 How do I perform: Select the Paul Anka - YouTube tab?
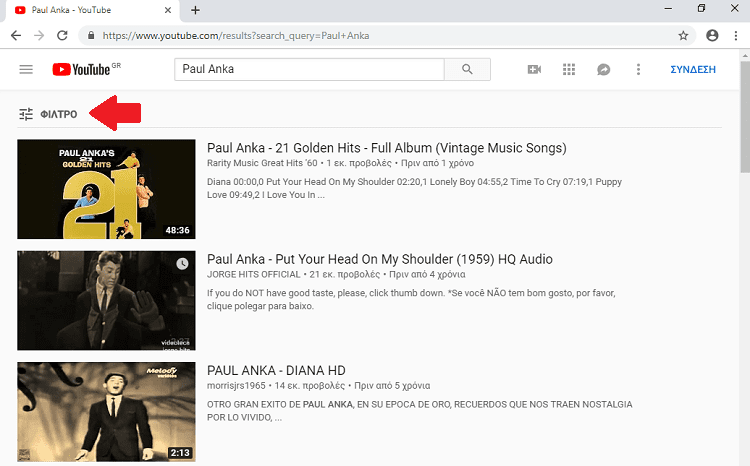91,10
